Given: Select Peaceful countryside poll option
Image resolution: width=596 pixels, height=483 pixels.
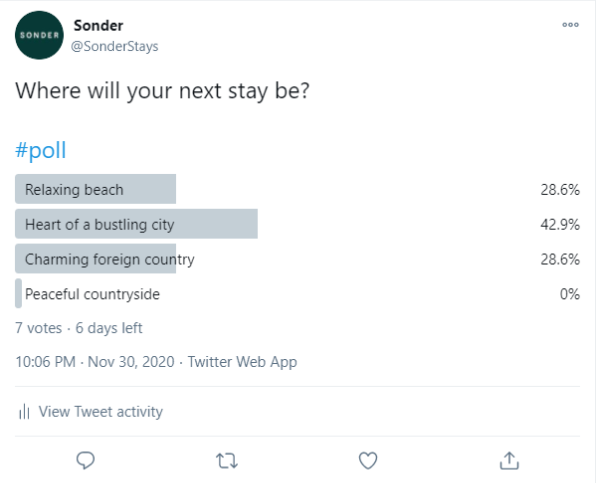Looking at the screenshot, I should 297,294.
